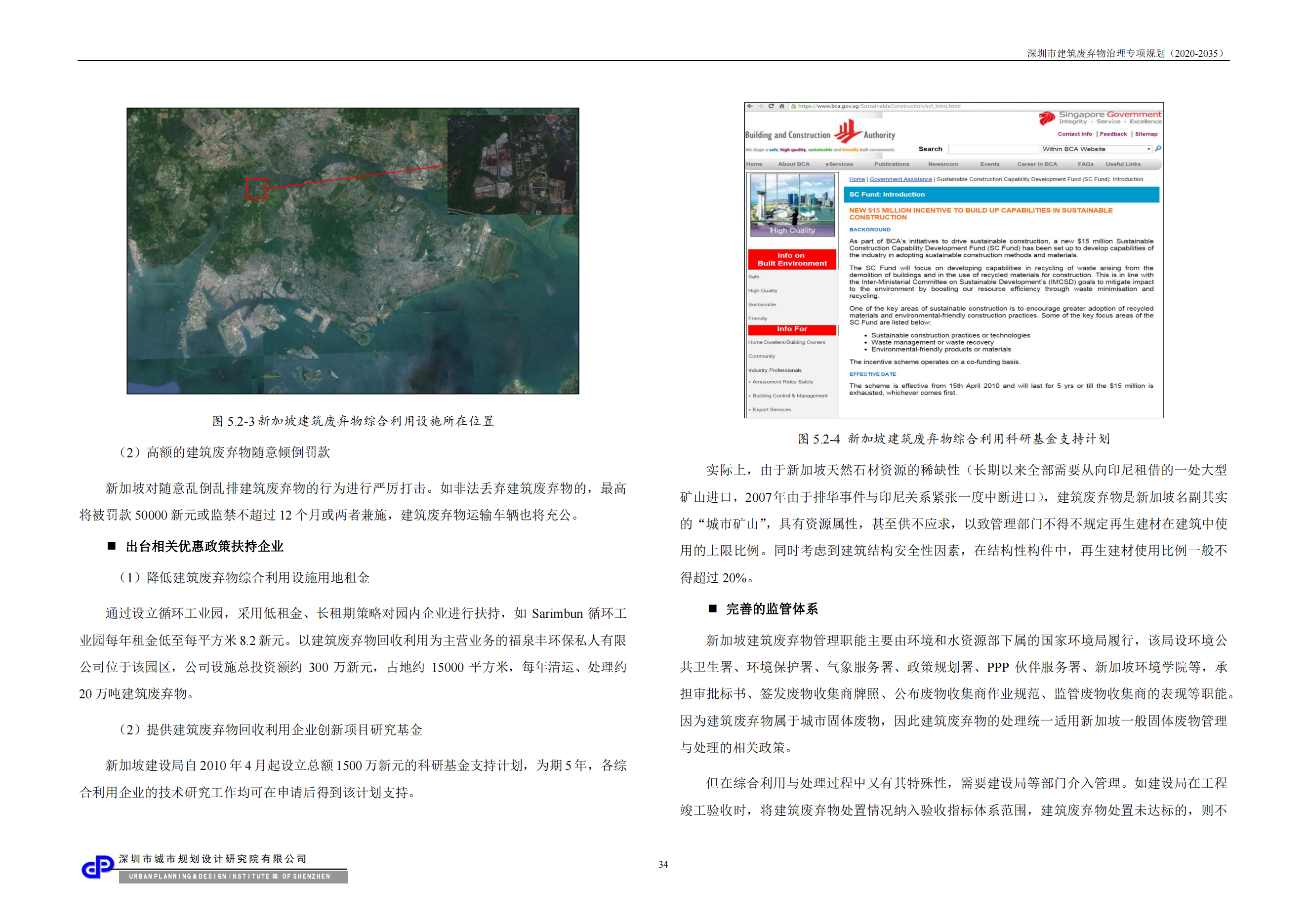Click the Safe sidebar link
1307x924 pixels.
coord(754,277)
